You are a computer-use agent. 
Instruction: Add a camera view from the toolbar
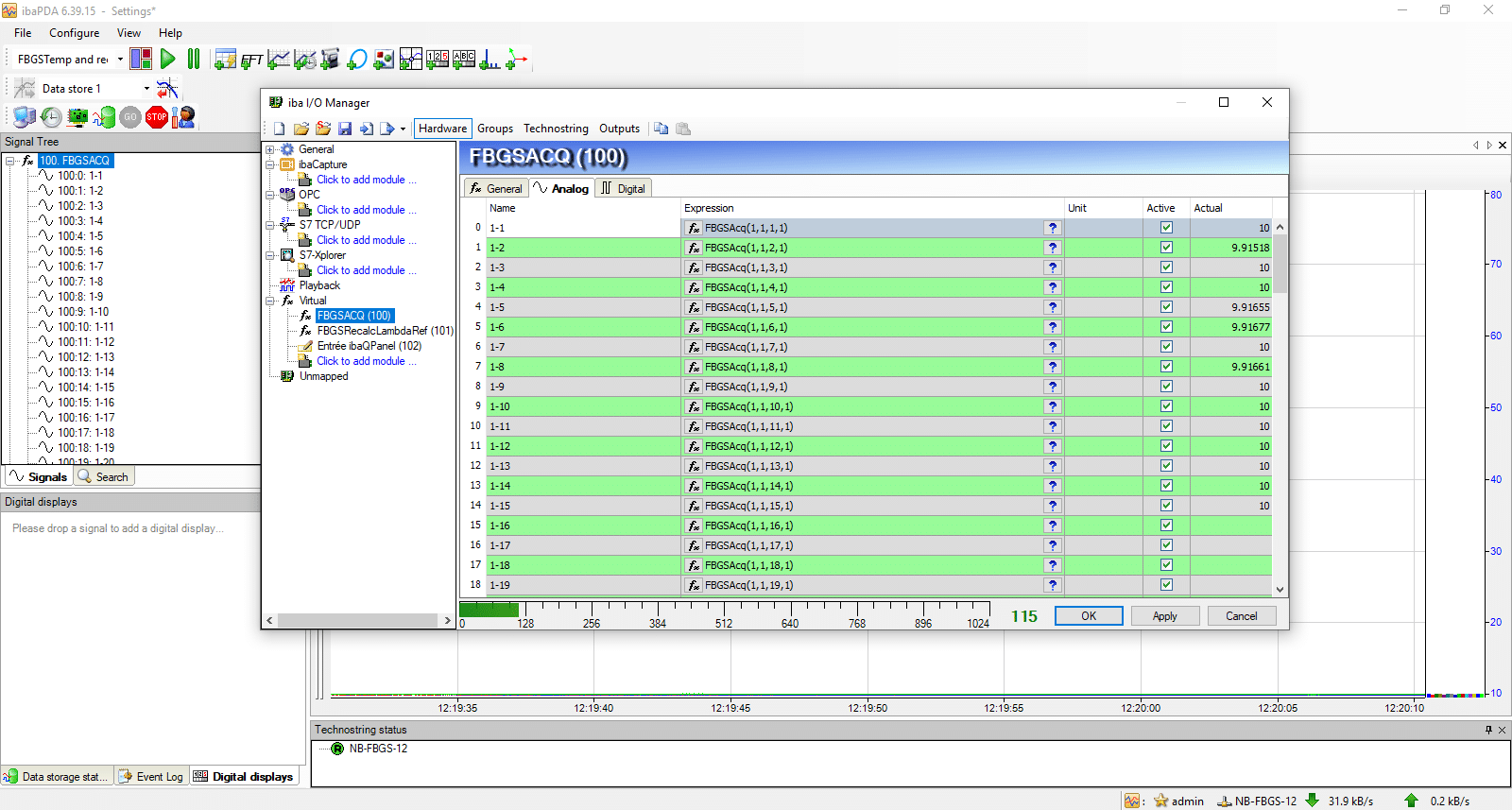pyautogui.click(x=331, y=60)
